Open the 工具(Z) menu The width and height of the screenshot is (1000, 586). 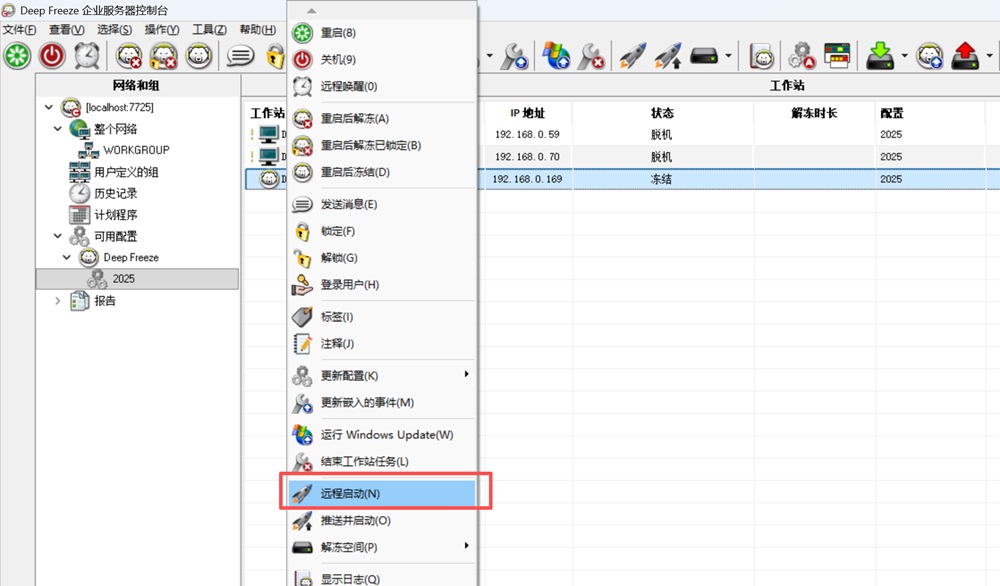pyautogui.click(x=209, y=30)
